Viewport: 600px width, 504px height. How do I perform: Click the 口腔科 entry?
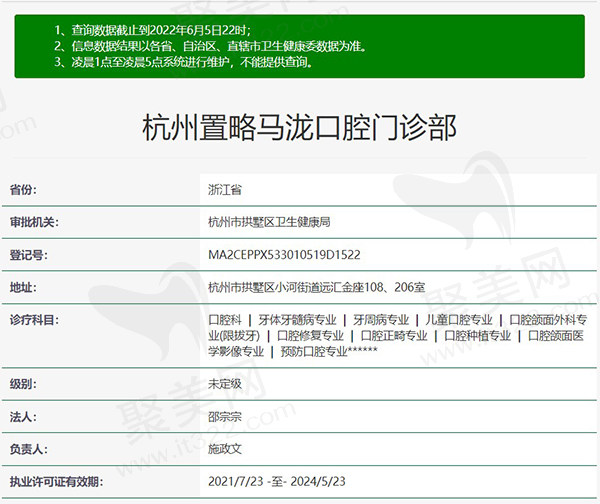(x=225, y=320)
